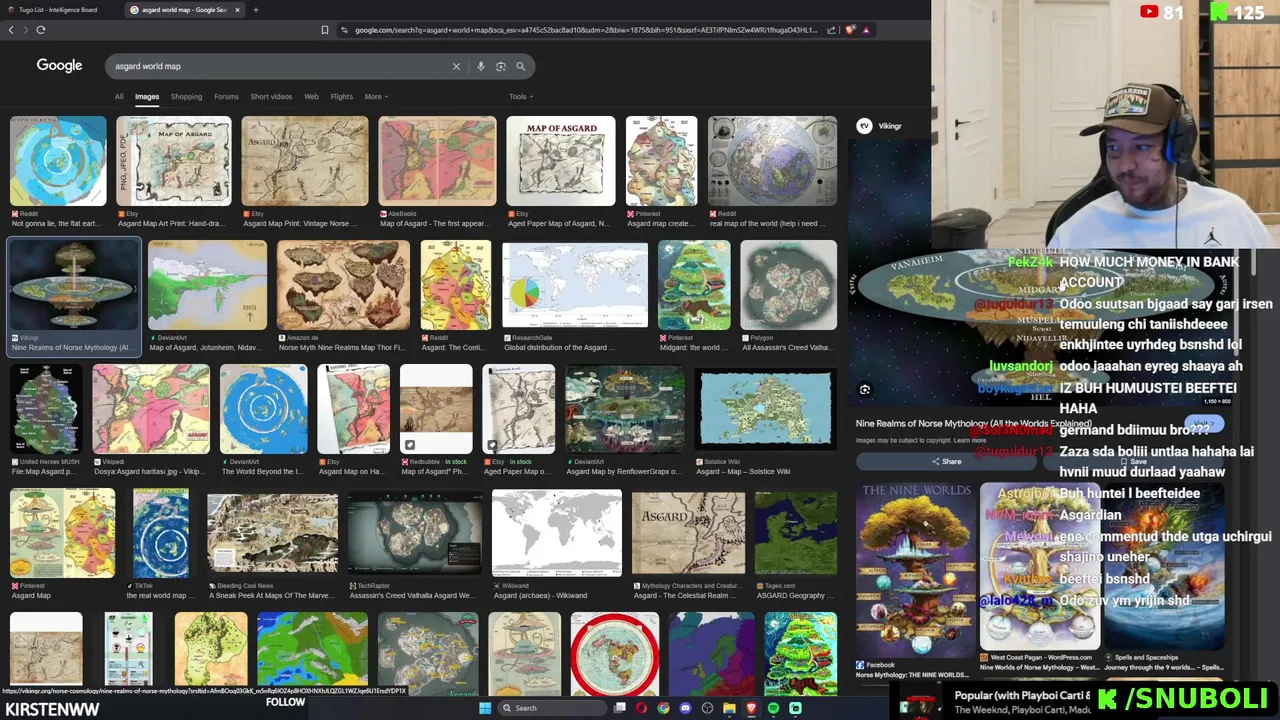The height and width of the screenshot is (720, 1280).
Task: Open AbeBooks Map of Asgard thumbnail
Action: coord(437,161)
